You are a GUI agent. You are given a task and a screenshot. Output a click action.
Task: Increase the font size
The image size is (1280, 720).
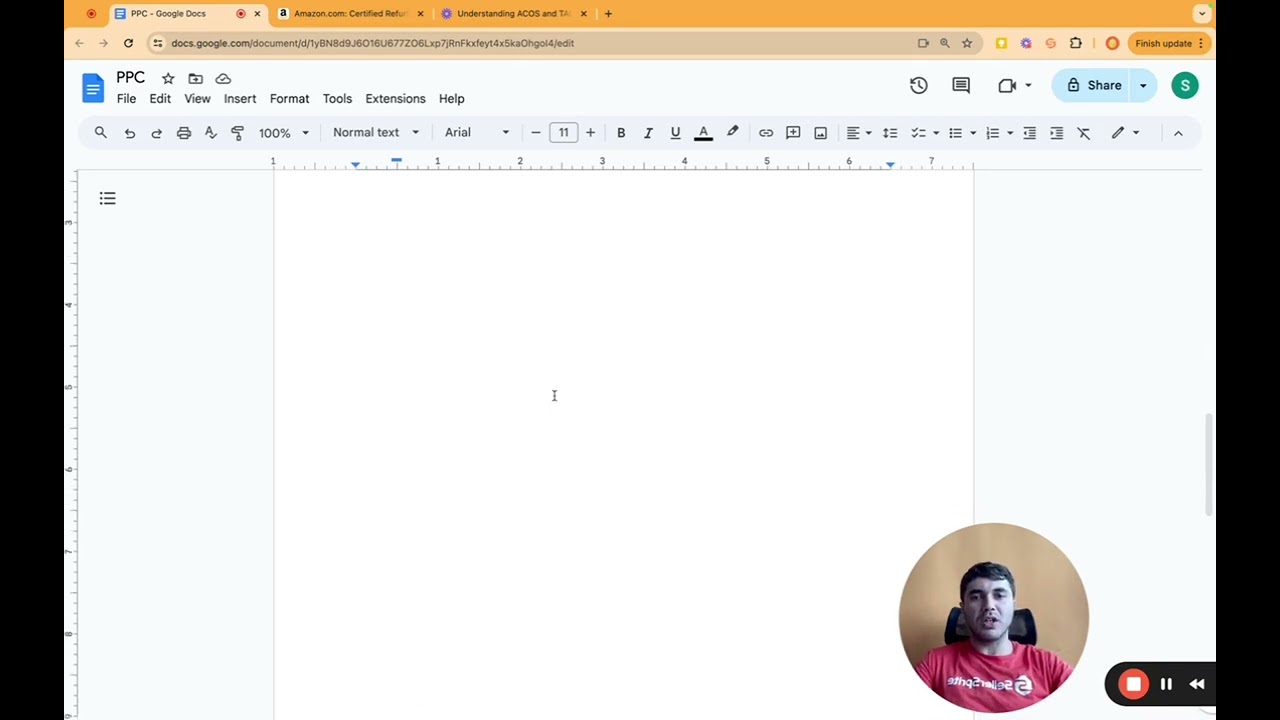[590, 132]
